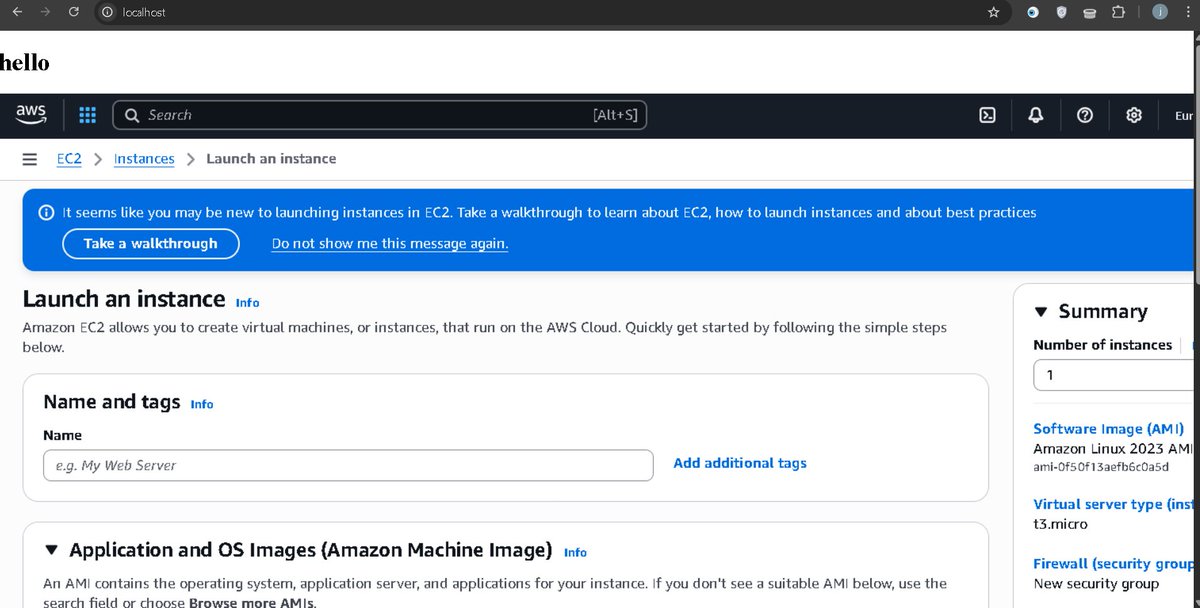Open the help question mark icon

pos(1085,115)
